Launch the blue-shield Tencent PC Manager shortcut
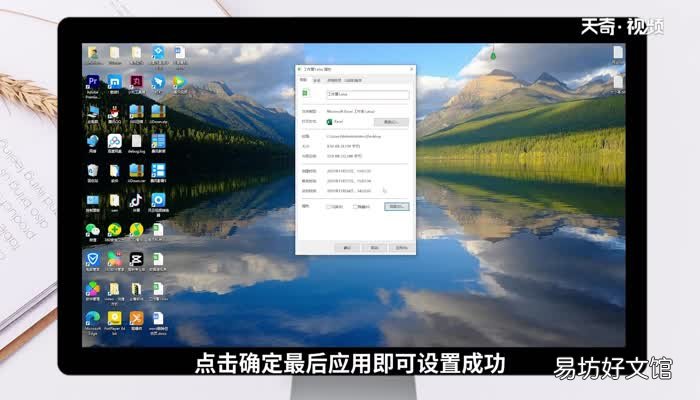The height and width of the screenshot is (400, 700). point(93,261)
